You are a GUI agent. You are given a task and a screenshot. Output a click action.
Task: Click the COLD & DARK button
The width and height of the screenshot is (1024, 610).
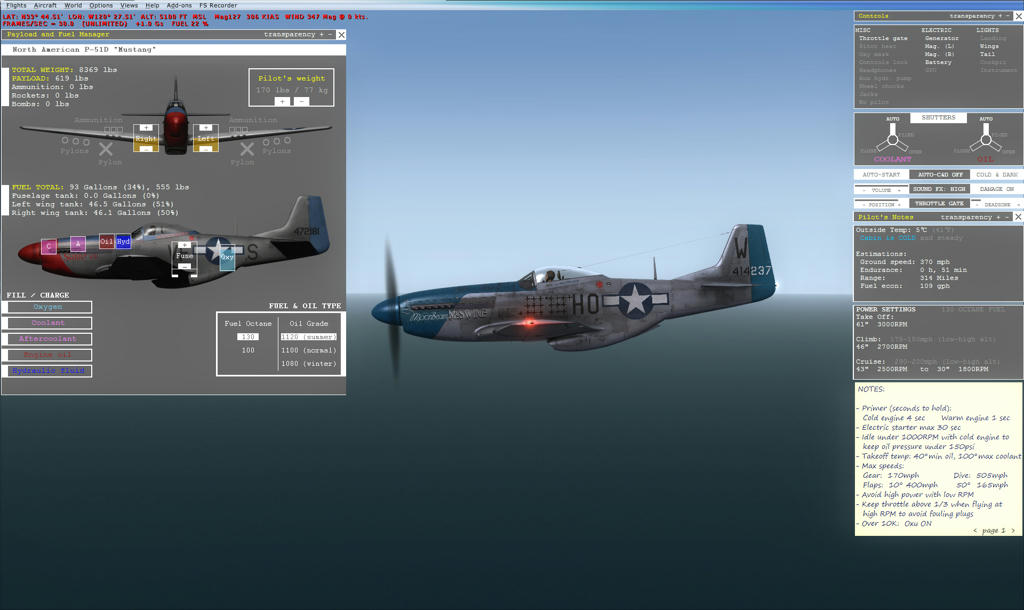997,174
